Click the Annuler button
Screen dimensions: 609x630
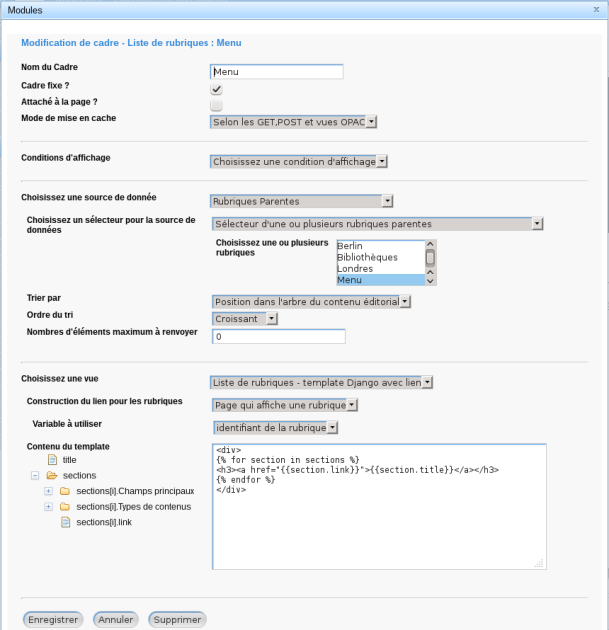116,620
